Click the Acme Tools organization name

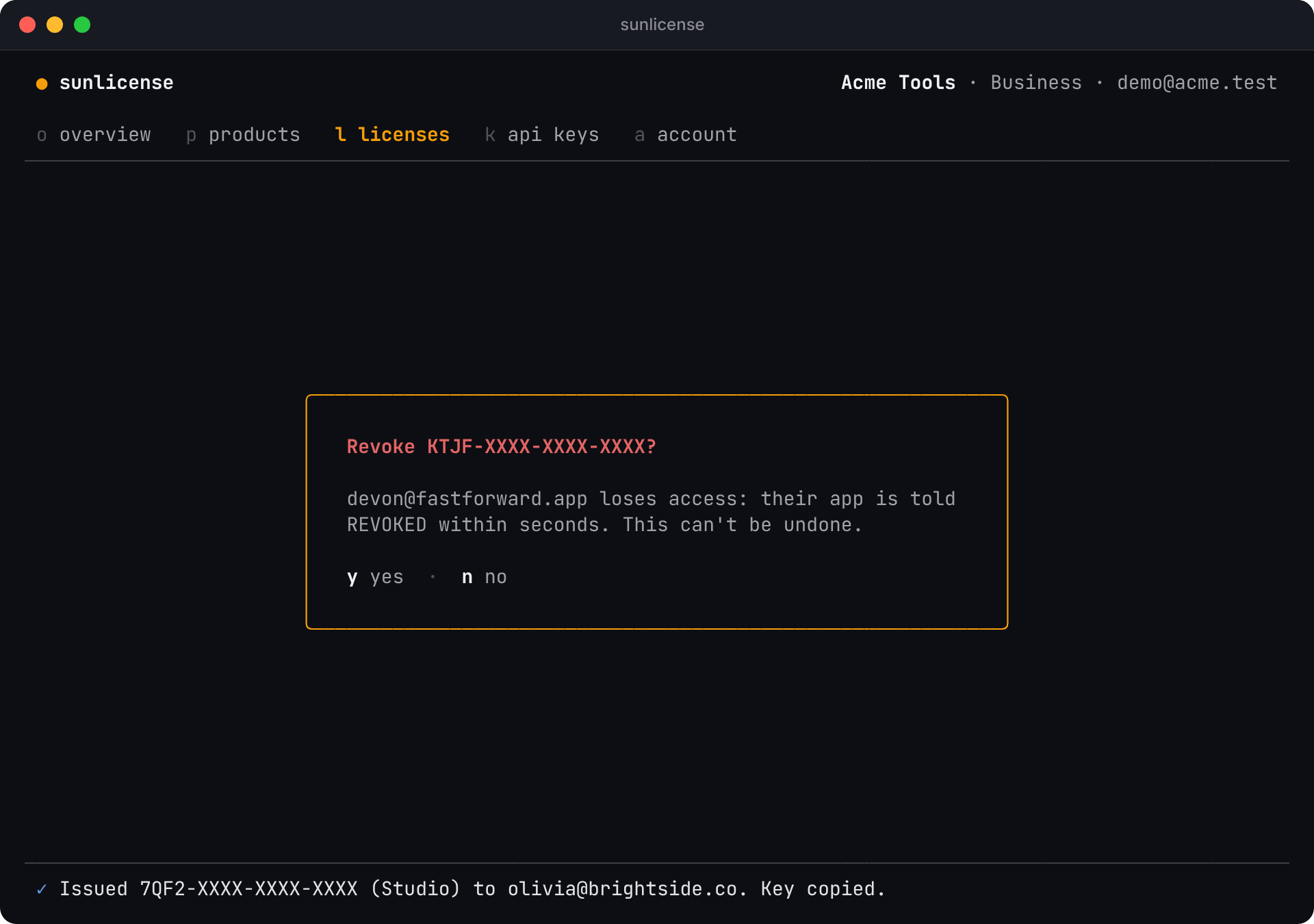[898, 83]
